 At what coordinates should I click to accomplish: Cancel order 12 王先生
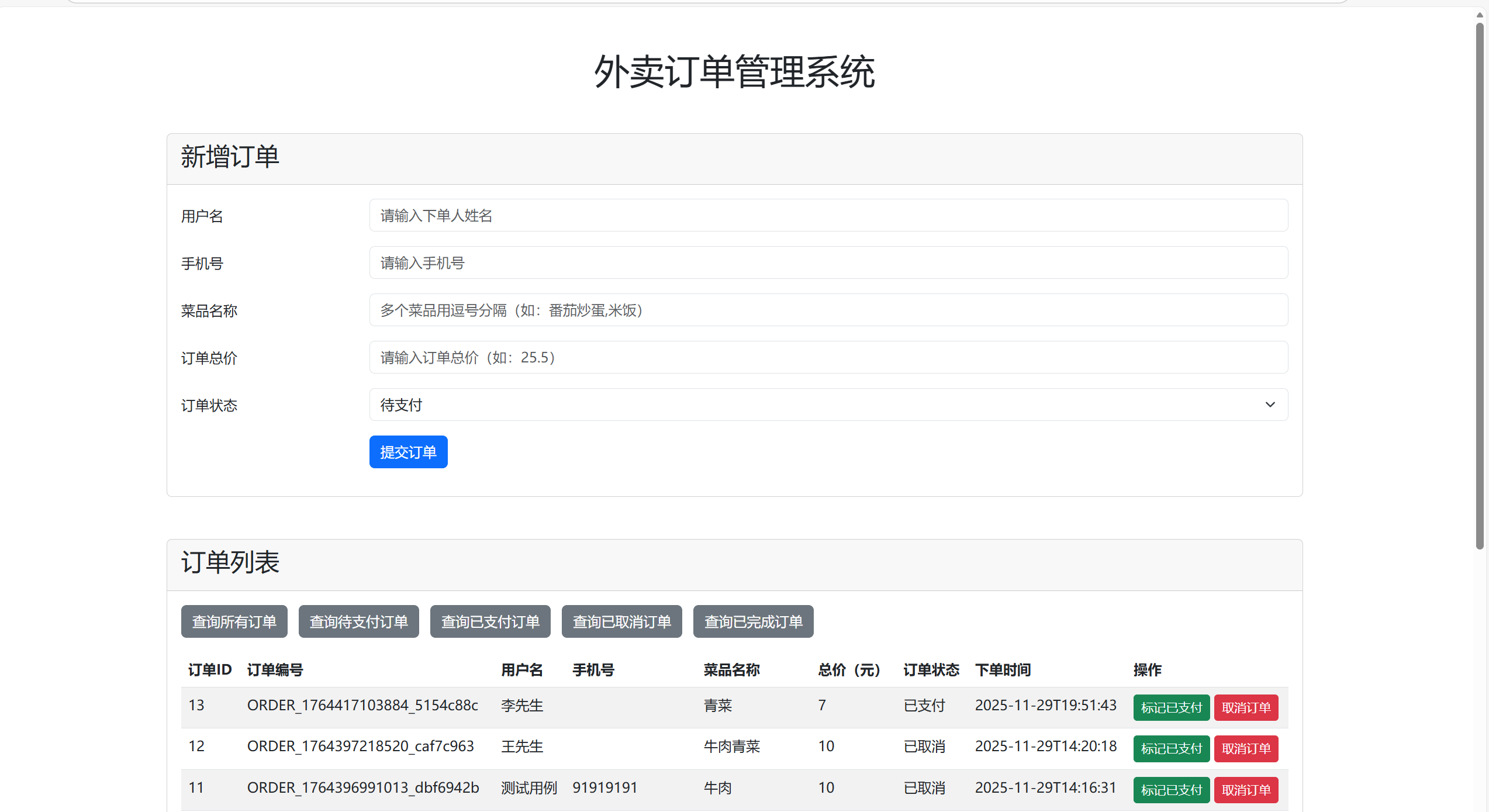1246,748
